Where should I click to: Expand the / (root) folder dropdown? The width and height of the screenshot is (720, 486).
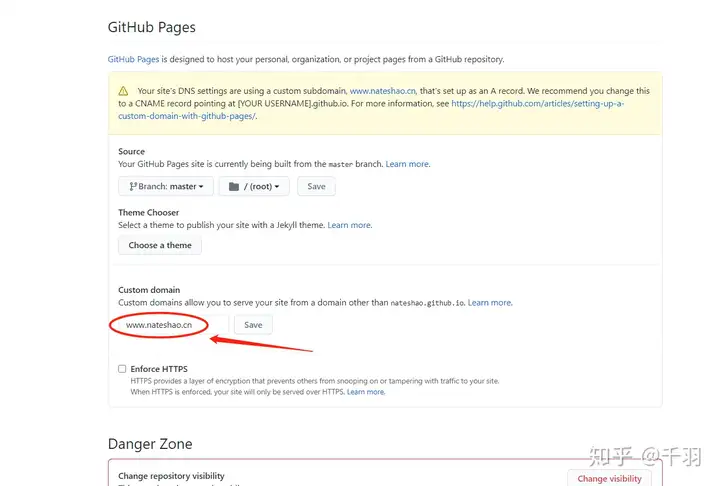click(254, 186)
